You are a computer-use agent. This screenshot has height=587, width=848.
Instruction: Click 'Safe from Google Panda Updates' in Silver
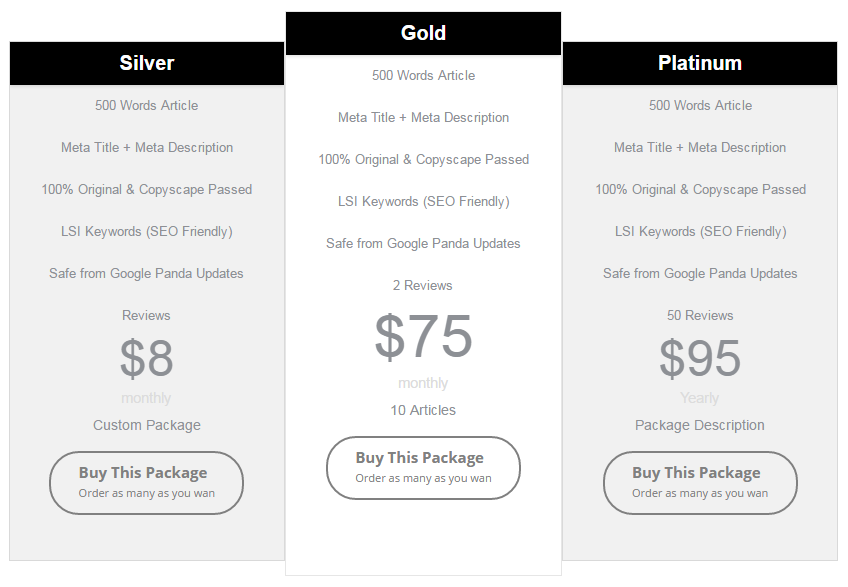coord(146,273)
